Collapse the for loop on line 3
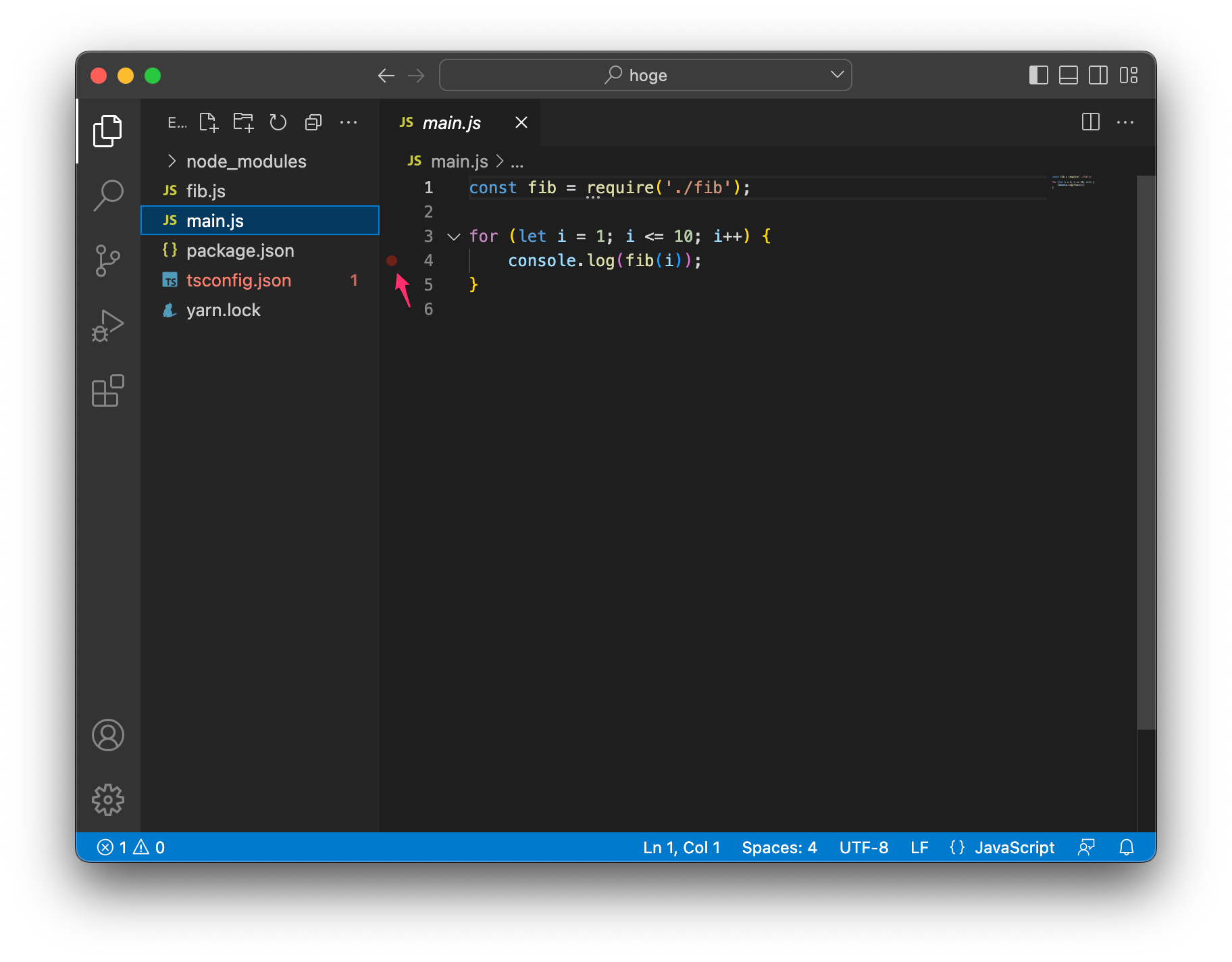This screenshot has height=962, width=1232. [454, 236]
